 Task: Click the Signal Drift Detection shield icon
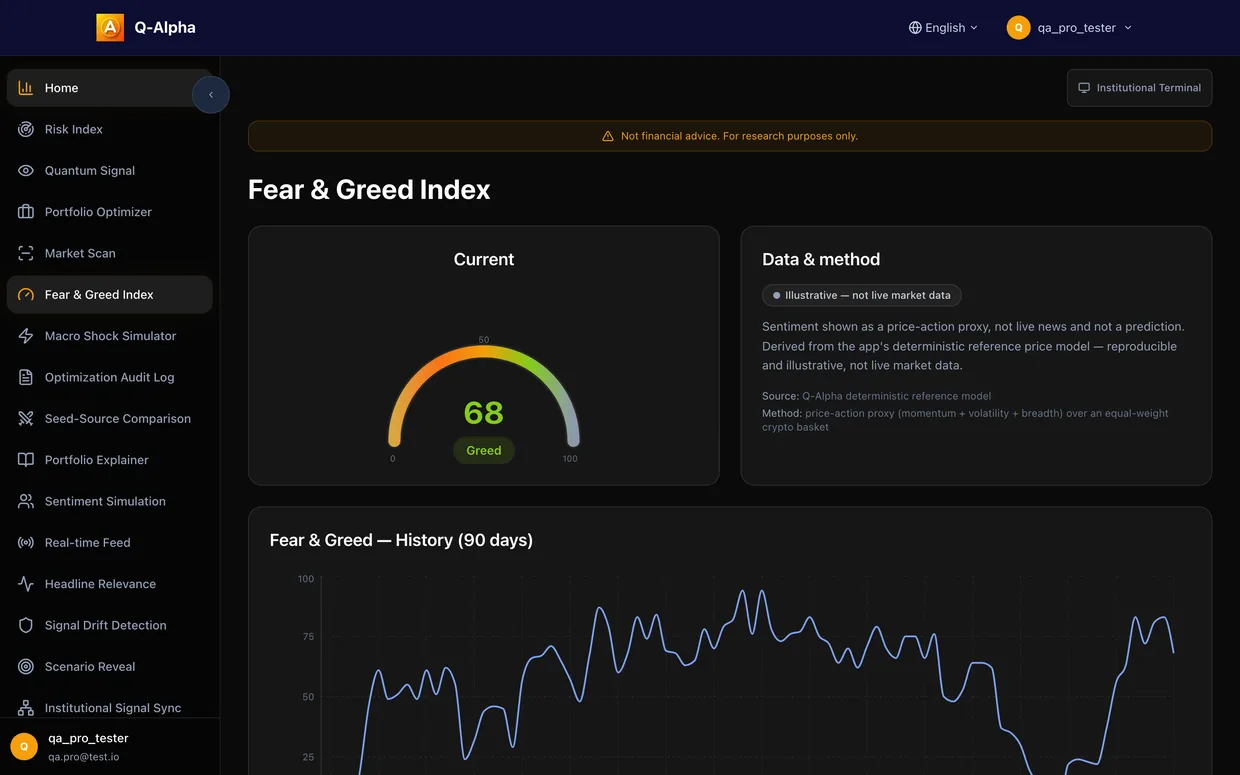click(x=26, y=625)
